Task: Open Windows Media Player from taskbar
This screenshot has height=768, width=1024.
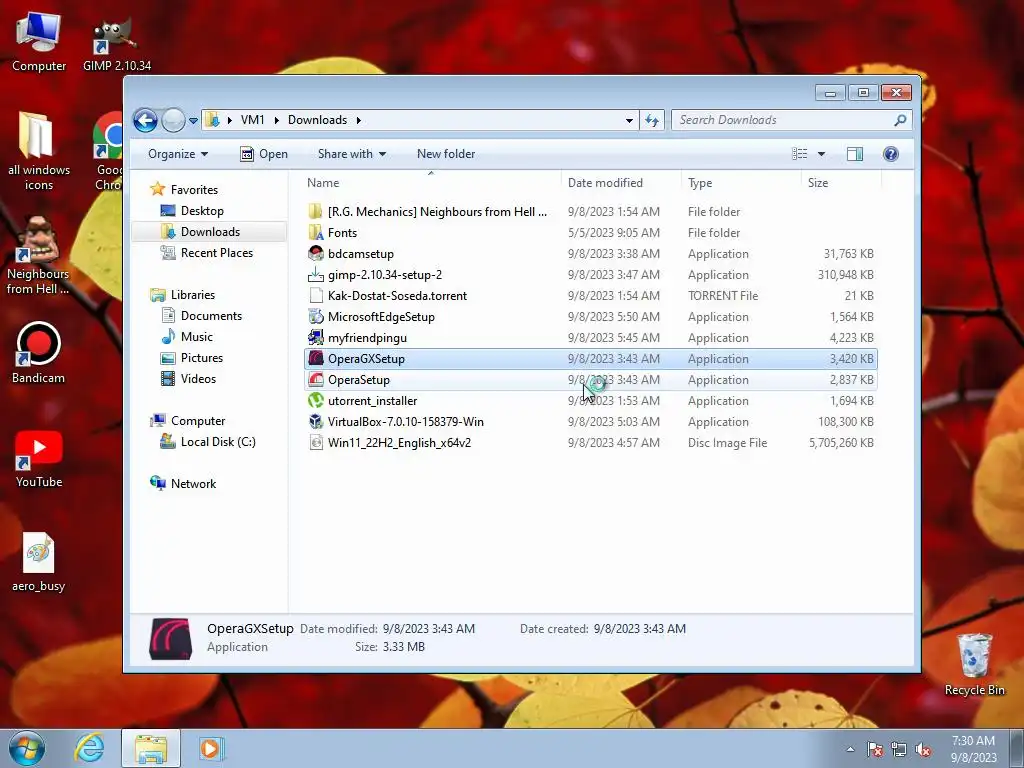Action: point(210,748)
